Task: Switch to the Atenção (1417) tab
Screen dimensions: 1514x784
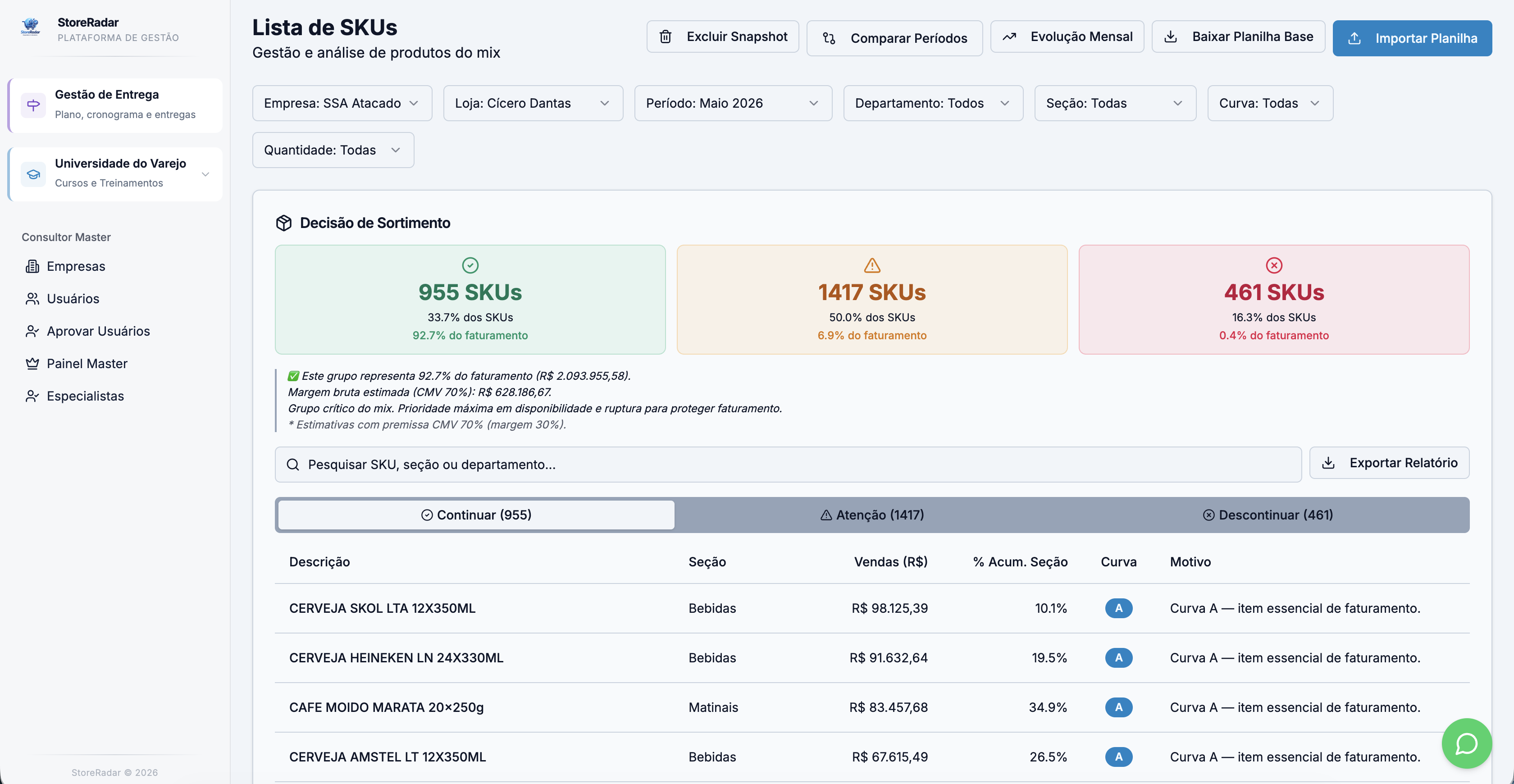Action: (x=872, y=515)
